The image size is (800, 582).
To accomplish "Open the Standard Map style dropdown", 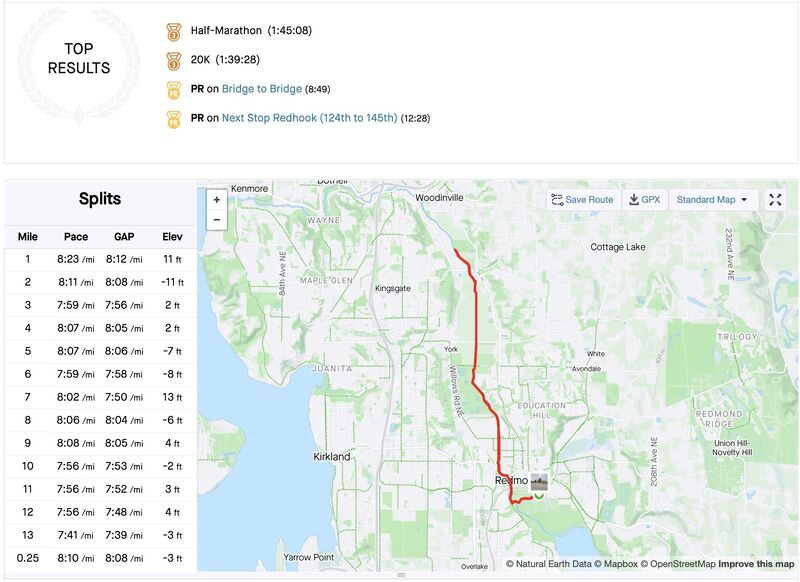I will [x=712, y=200].
